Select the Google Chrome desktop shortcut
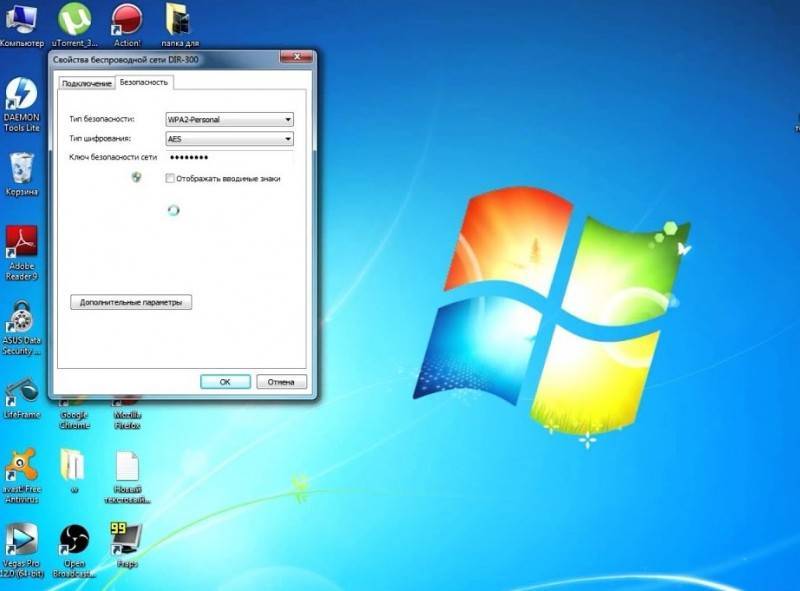The image size is (800, 591). click(x=74, y=414)
